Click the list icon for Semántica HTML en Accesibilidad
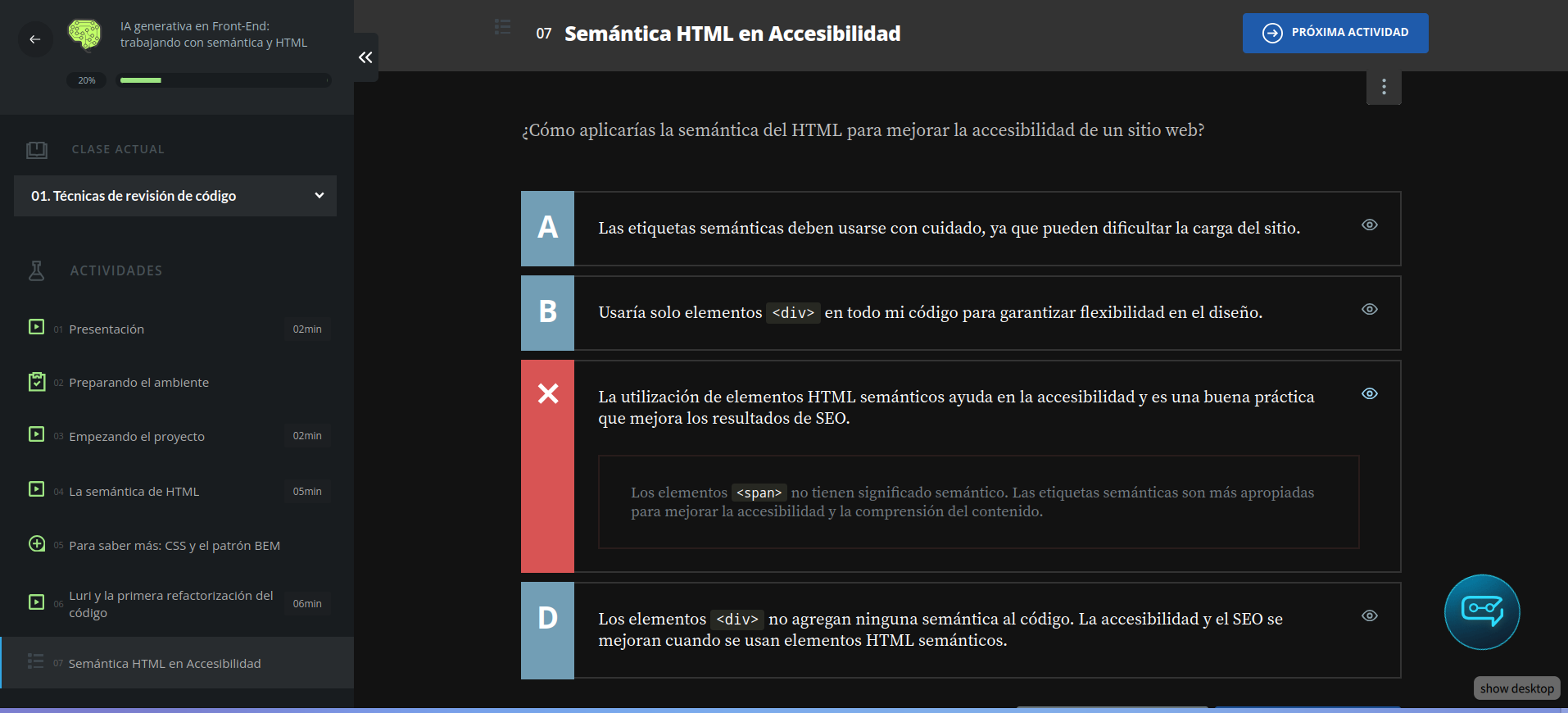1568x713 pixels. point(36,661)
